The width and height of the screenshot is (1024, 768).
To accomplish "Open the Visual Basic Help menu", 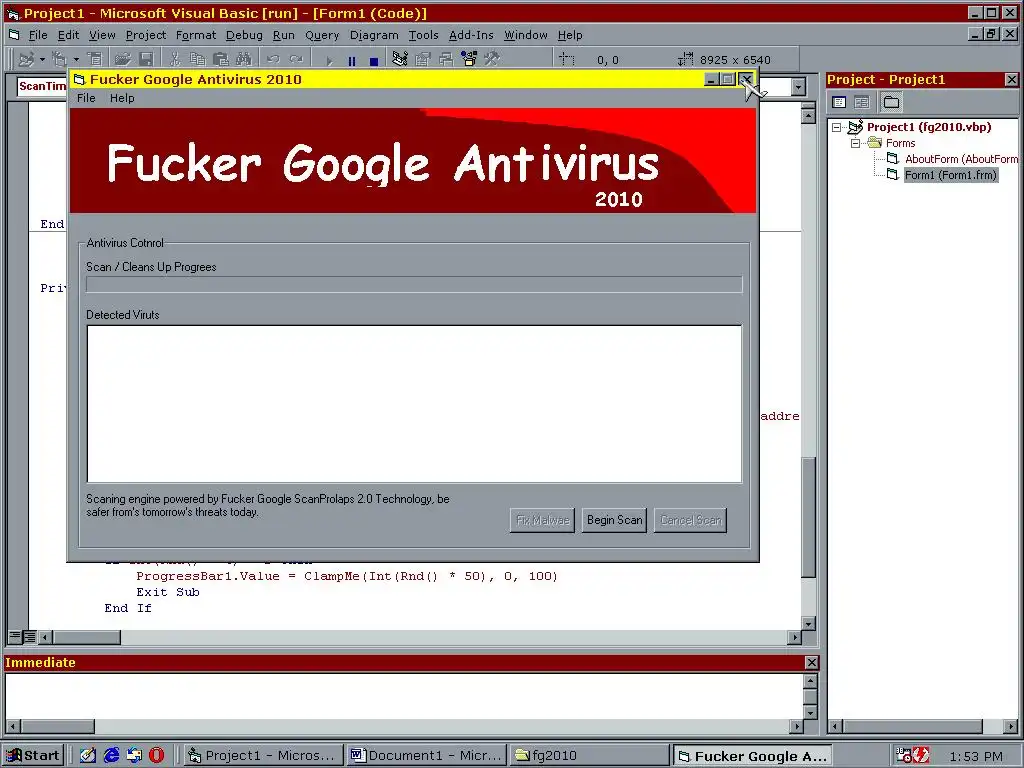I will [x=569, y=35].
